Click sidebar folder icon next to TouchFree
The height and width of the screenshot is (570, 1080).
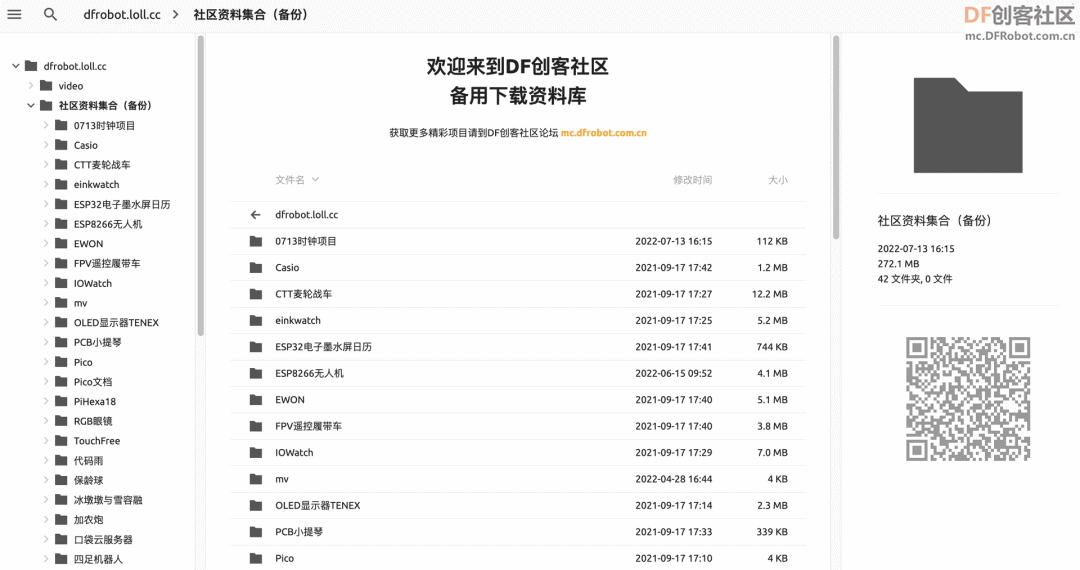click(x=61, y=441)
